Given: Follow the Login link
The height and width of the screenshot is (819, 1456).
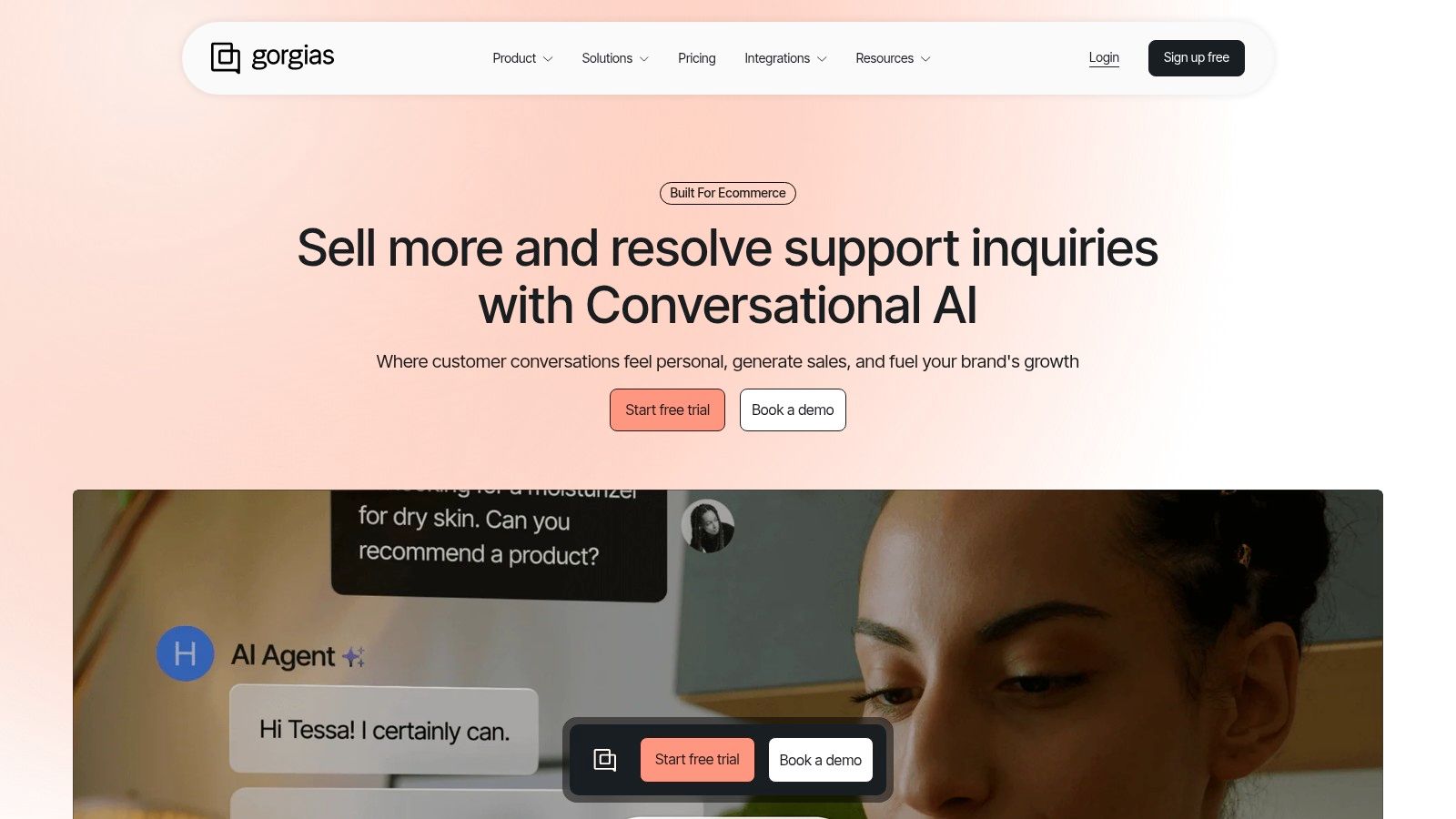Looking at the screenshot, I should coord(1104,57).
